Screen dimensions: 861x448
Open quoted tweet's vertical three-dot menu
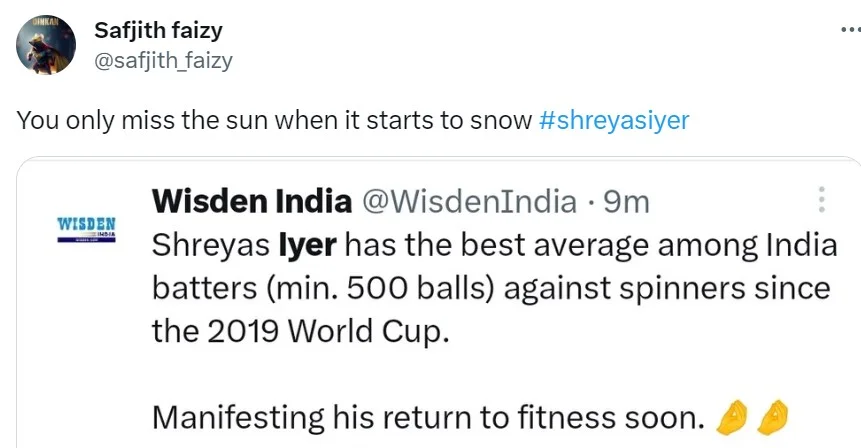(822, 199)
